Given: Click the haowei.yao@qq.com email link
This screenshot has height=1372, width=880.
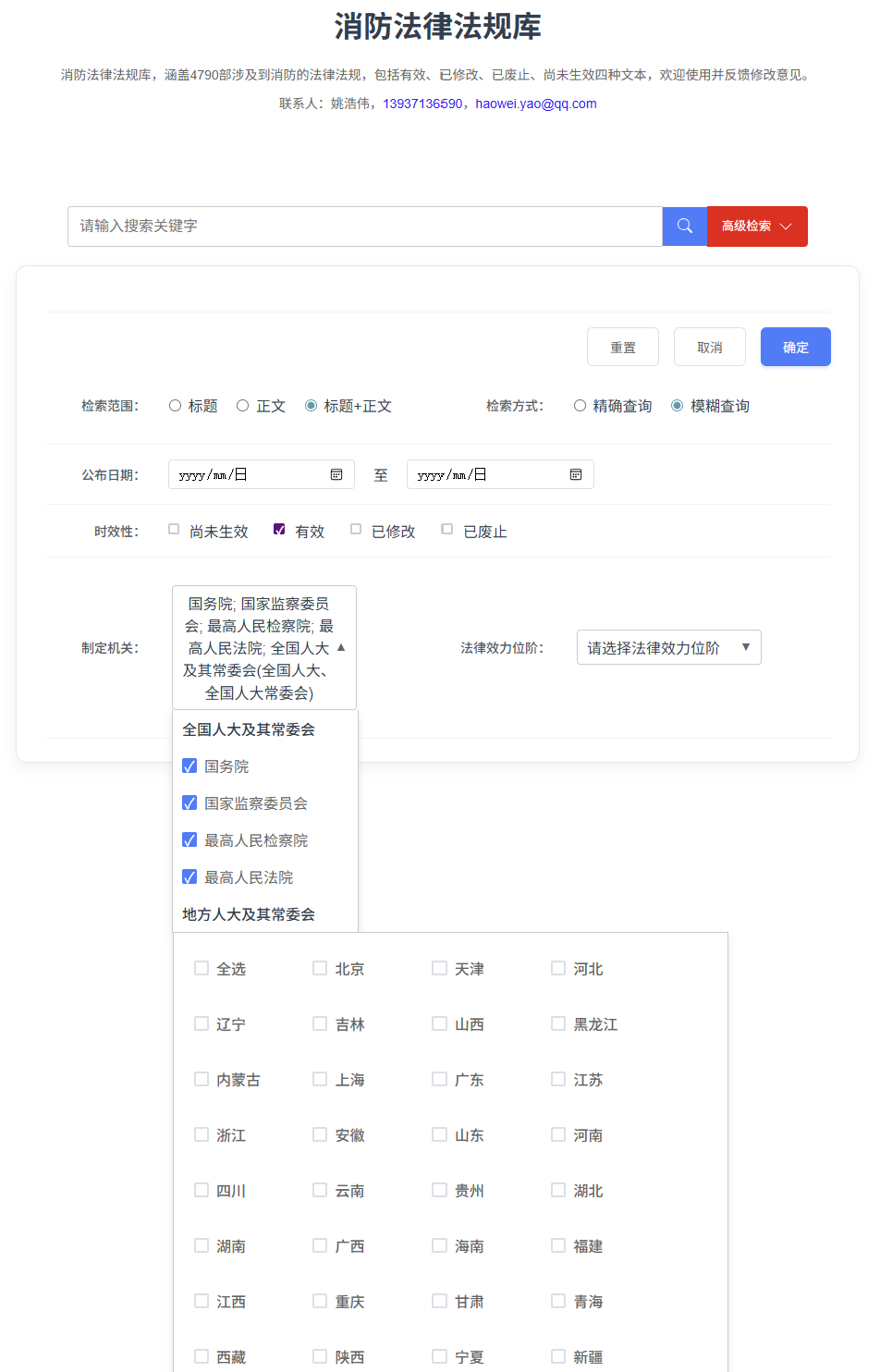Looking at the screenshot, I should point(536,104).
